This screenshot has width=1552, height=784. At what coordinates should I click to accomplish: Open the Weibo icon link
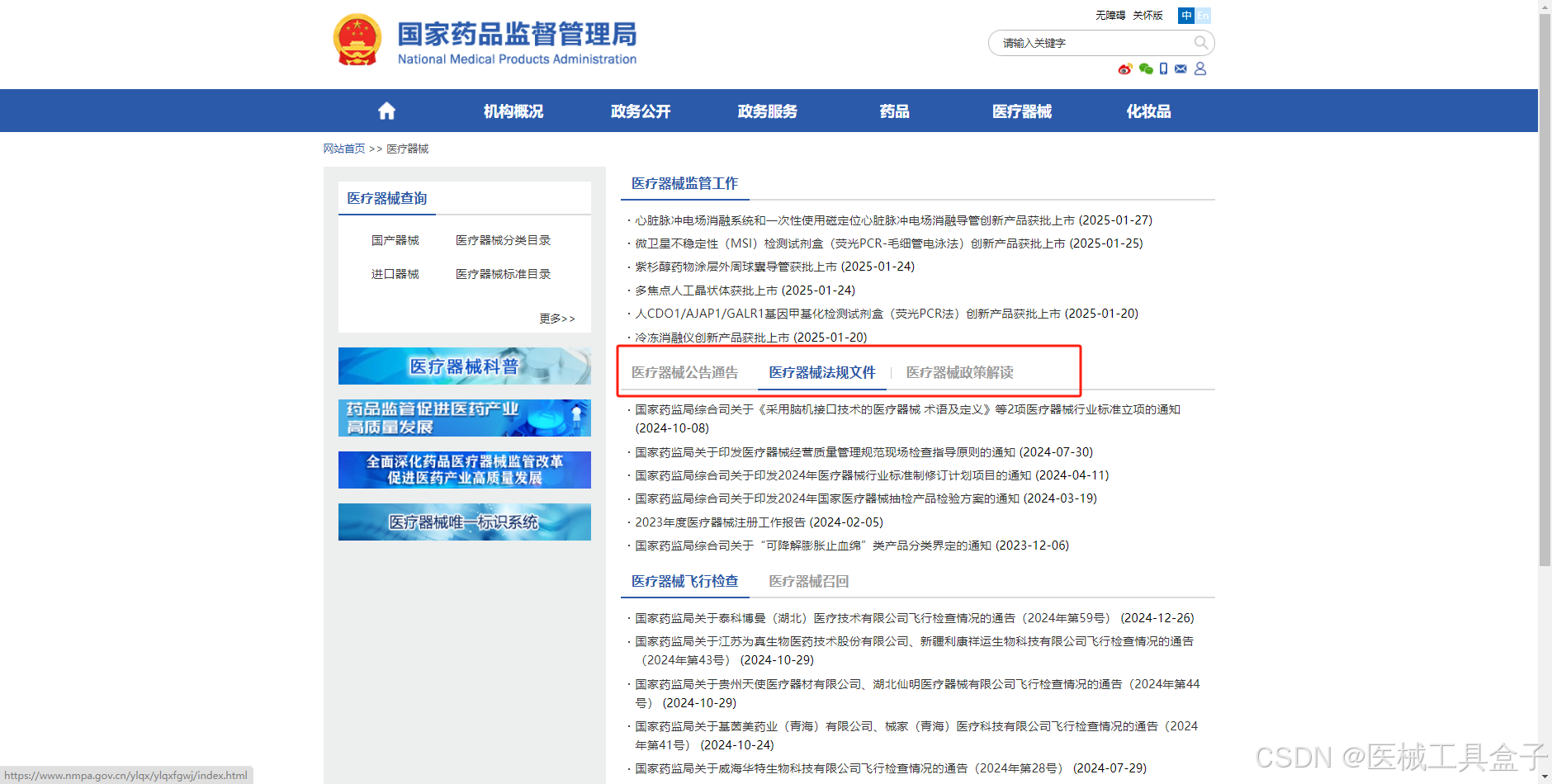pyautogui.click(x=1125, y=68)
